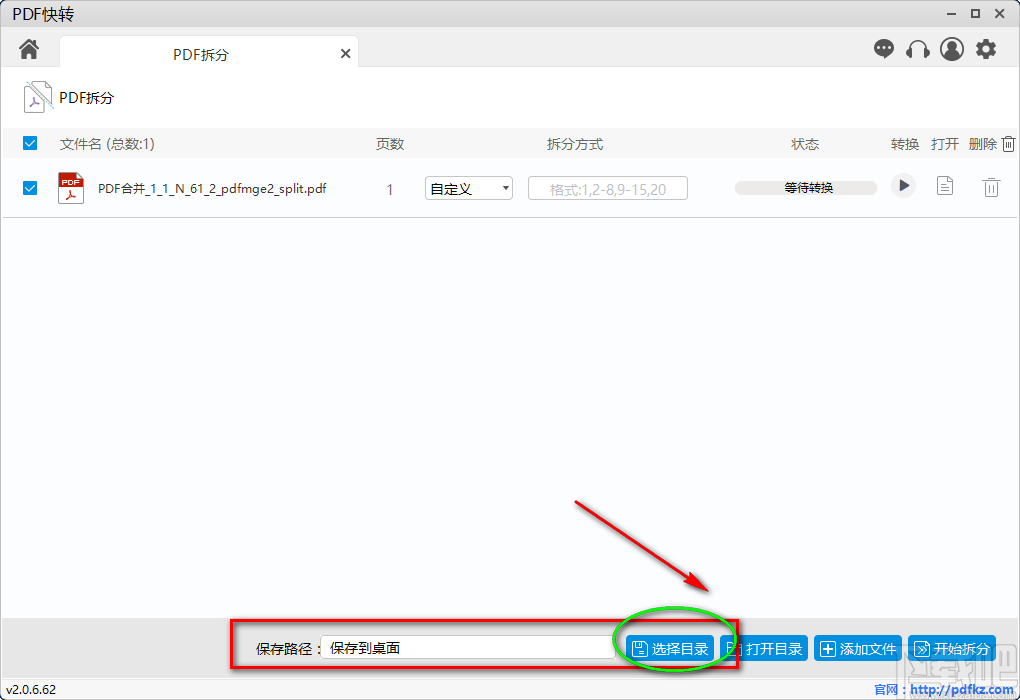Open the settings gear icon
This screenshot has width=1020, height=700.
pos(986,48)
